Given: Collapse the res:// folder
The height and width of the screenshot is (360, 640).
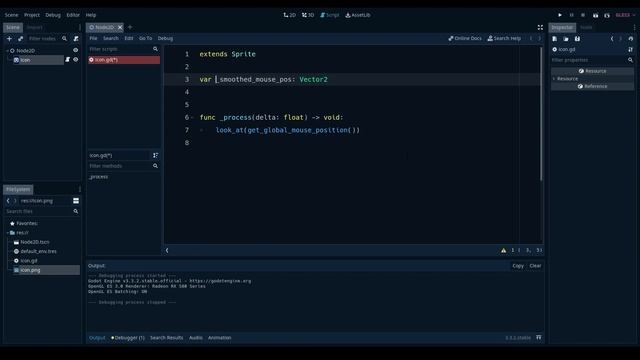Looking at the screenshot, I should point(7,233).
